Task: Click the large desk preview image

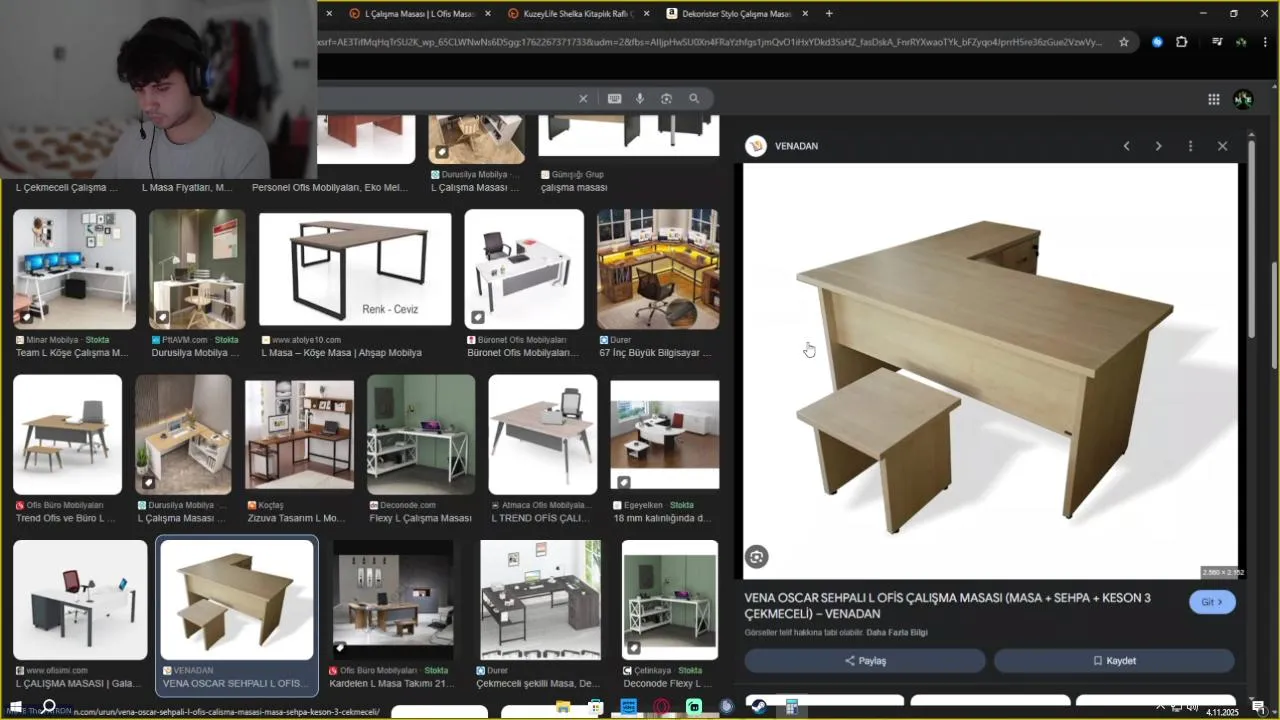Action: coord(990,371)
